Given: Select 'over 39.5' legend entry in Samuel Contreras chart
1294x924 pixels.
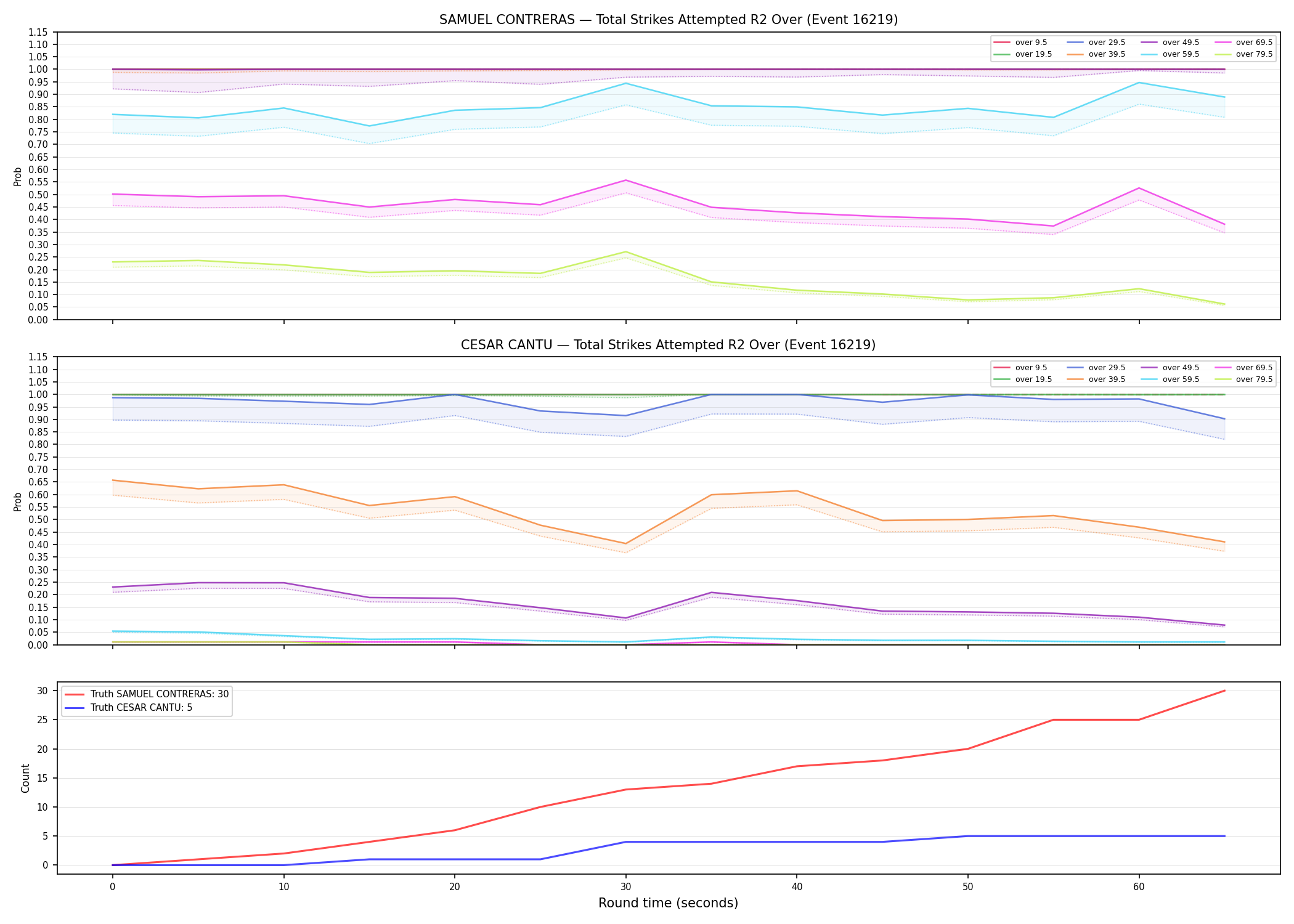Looking at the screenshot, I should click(1096, 54).
